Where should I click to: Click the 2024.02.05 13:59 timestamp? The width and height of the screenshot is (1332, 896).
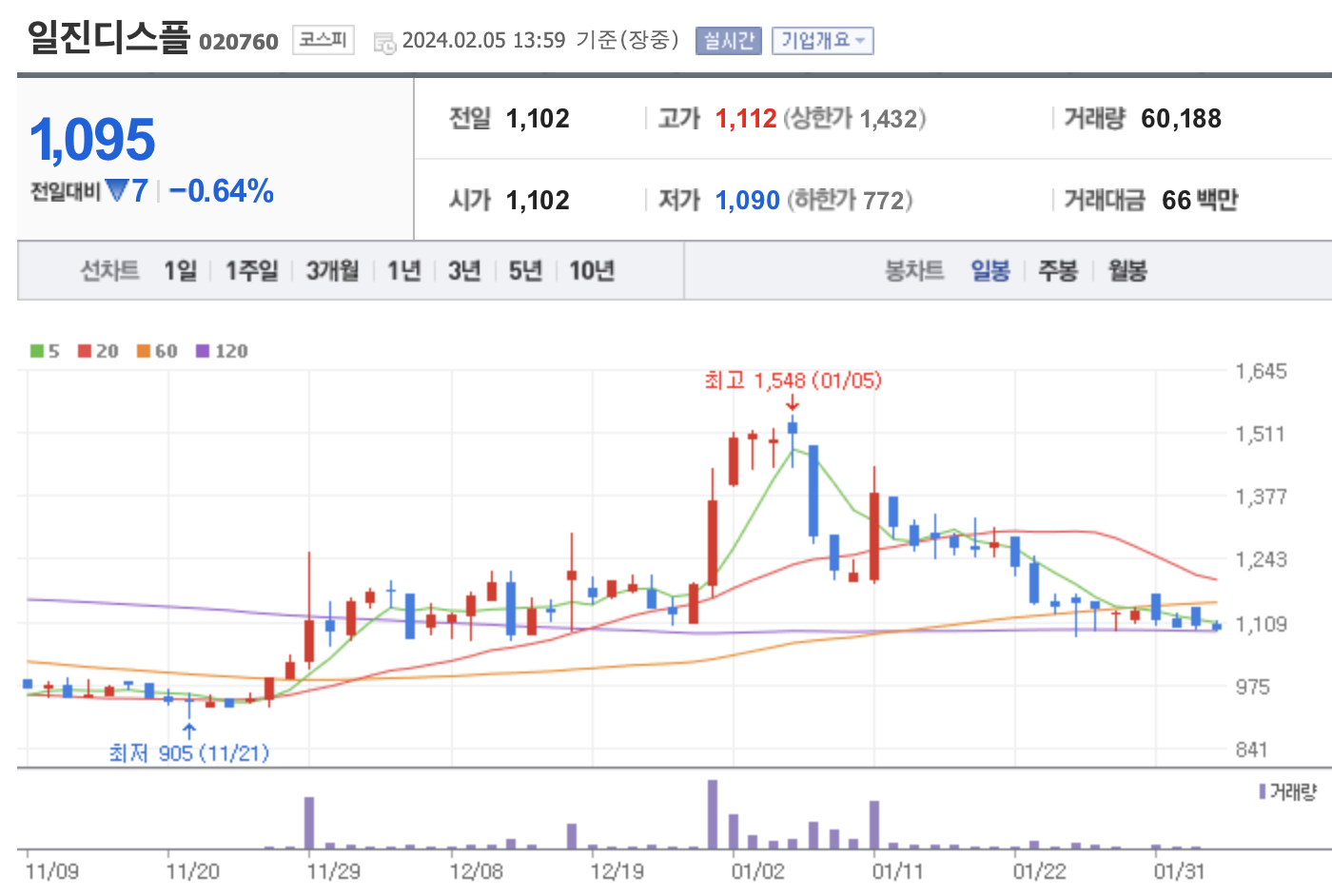point(483,41)
